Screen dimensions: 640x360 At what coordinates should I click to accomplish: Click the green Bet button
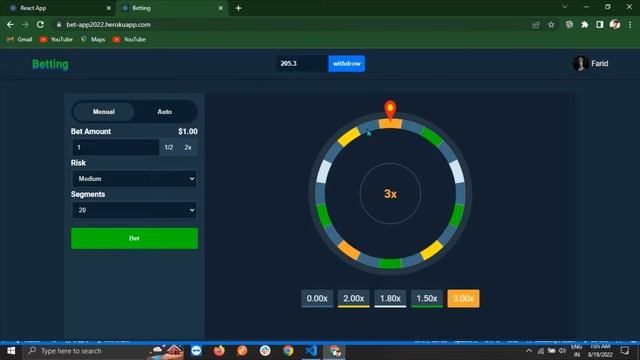(x=134, y=238)
